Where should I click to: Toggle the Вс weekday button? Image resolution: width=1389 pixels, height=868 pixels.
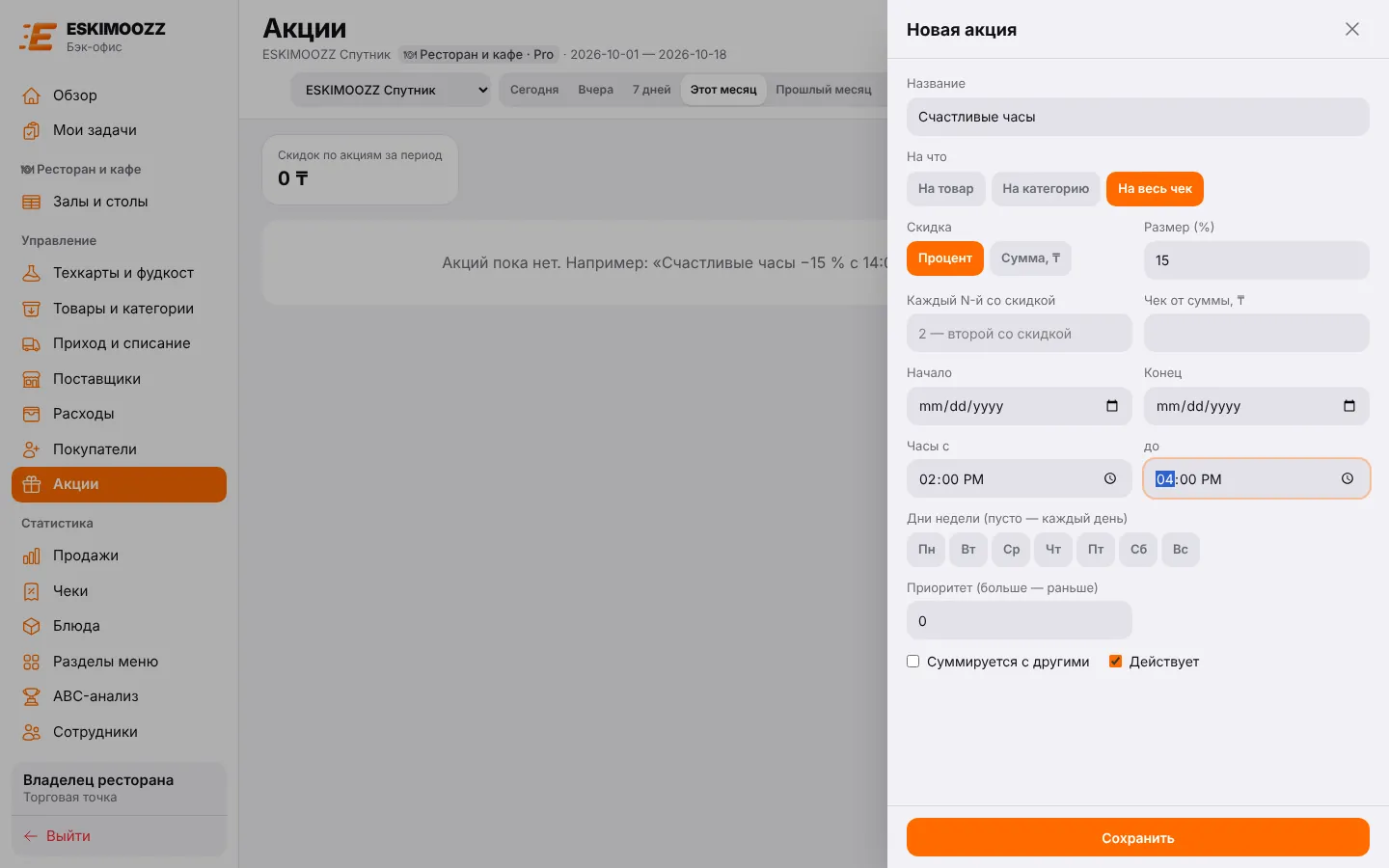[1181, 550]
